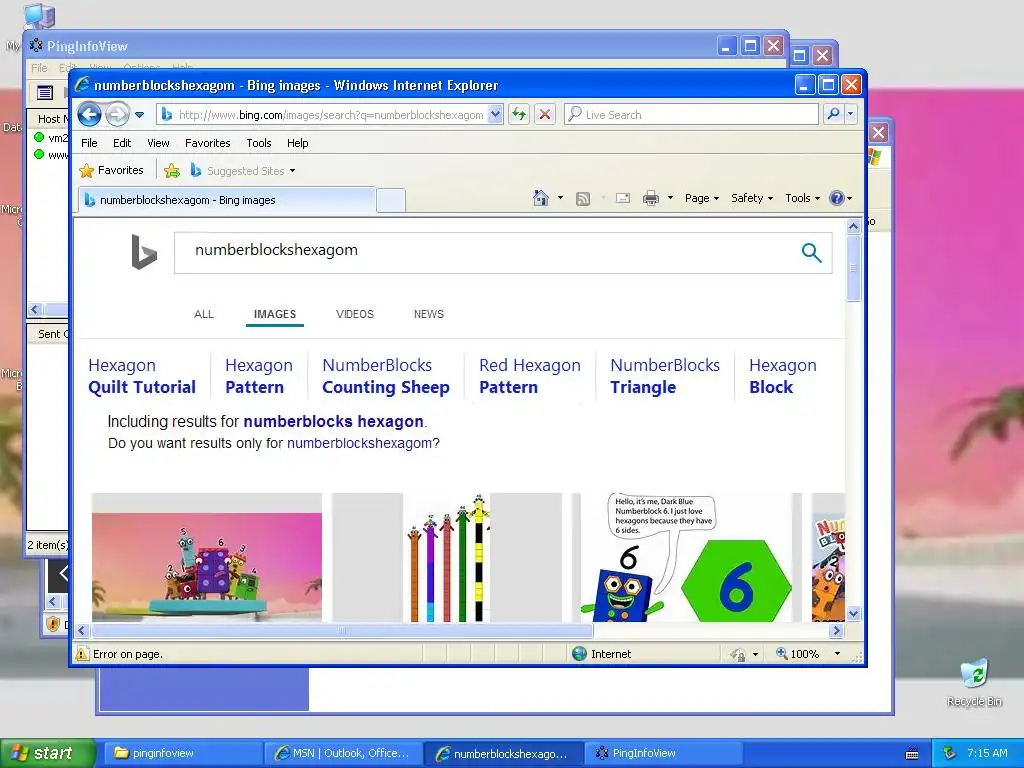
Task: Open the recent pages dropdown beside Forward
Action: coord(139,115)
